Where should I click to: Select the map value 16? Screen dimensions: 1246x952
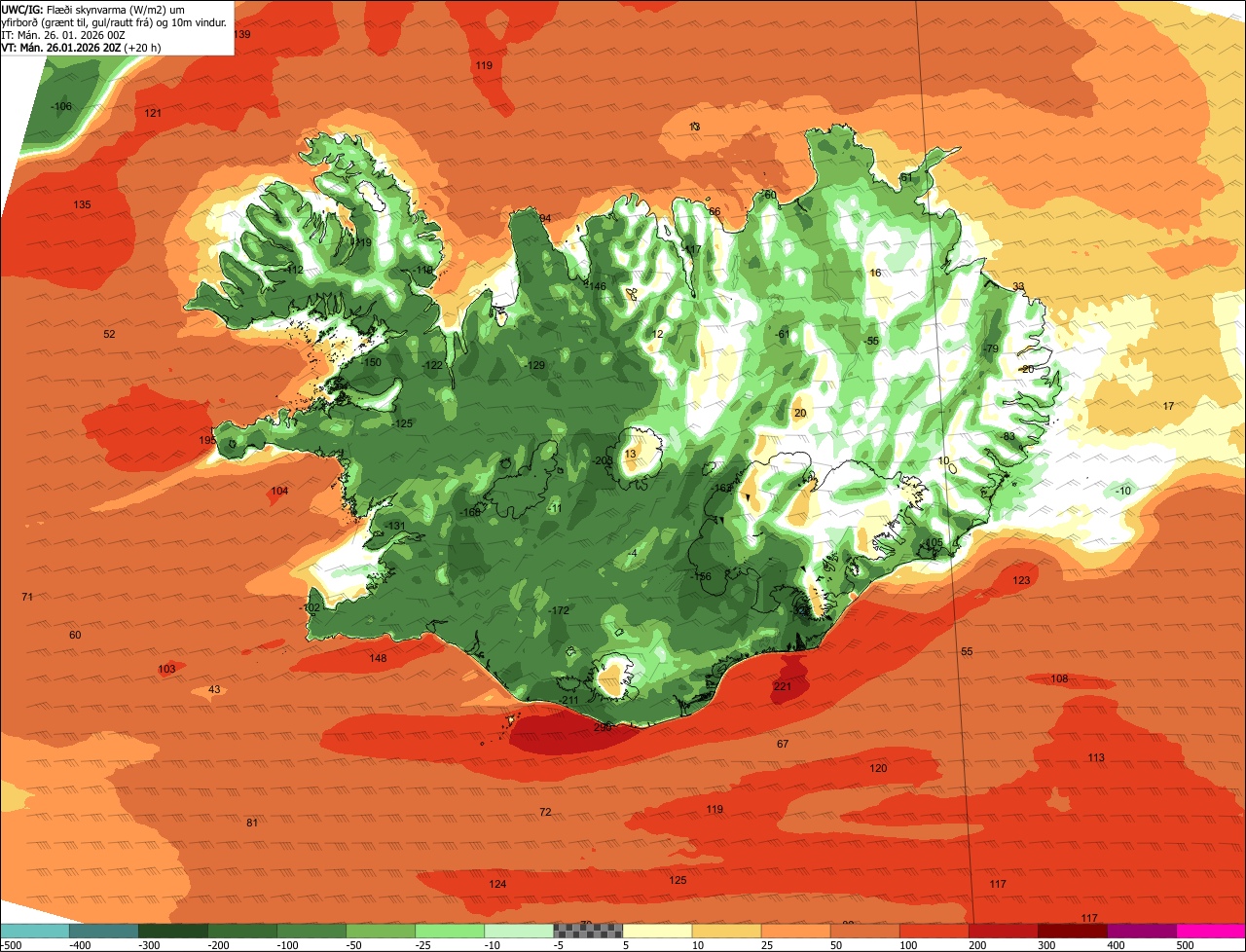(x=875, y=273)
